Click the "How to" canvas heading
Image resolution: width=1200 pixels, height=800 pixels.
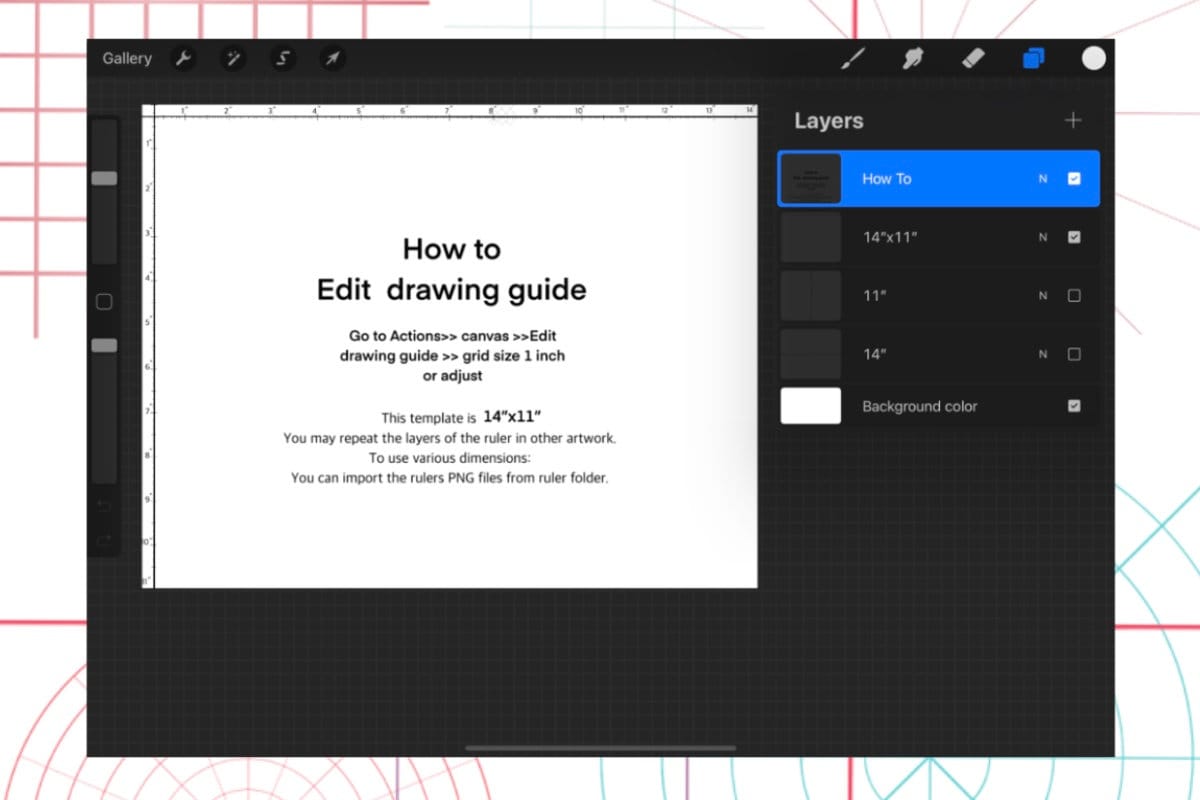(452, 248)
